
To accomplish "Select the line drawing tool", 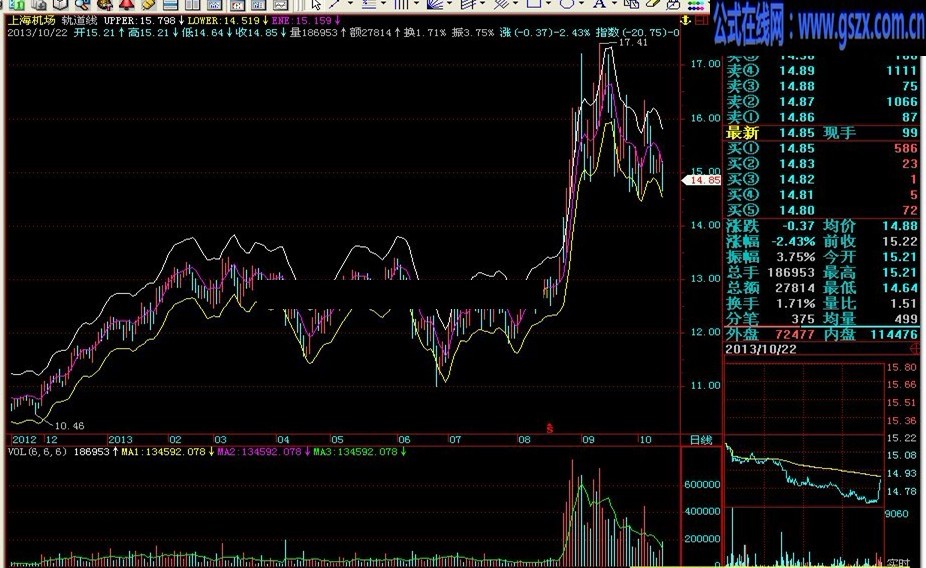I will [x=335, y=4].
